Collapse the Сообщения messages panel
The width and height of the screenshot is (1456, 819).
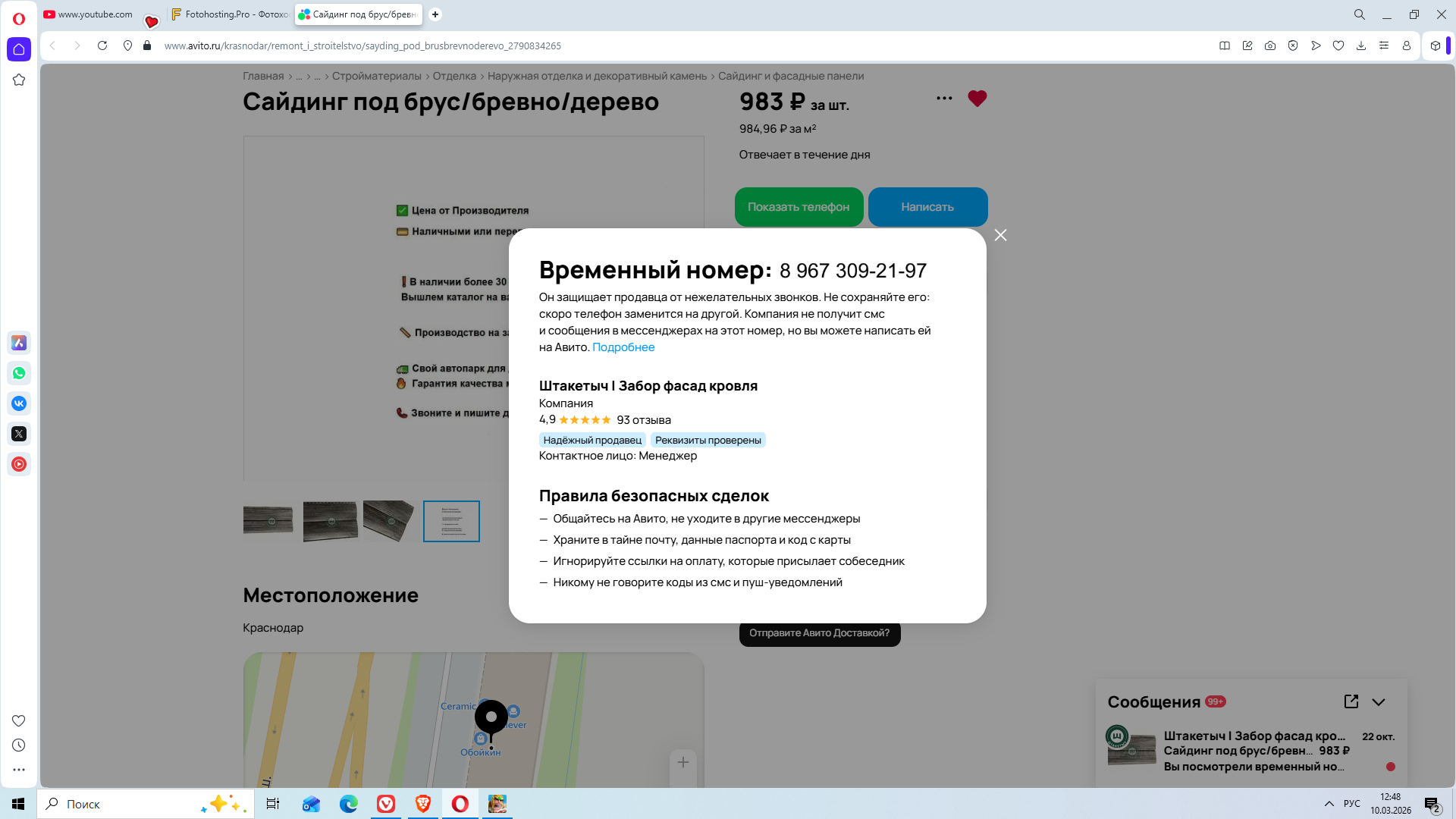[1379, 702]
